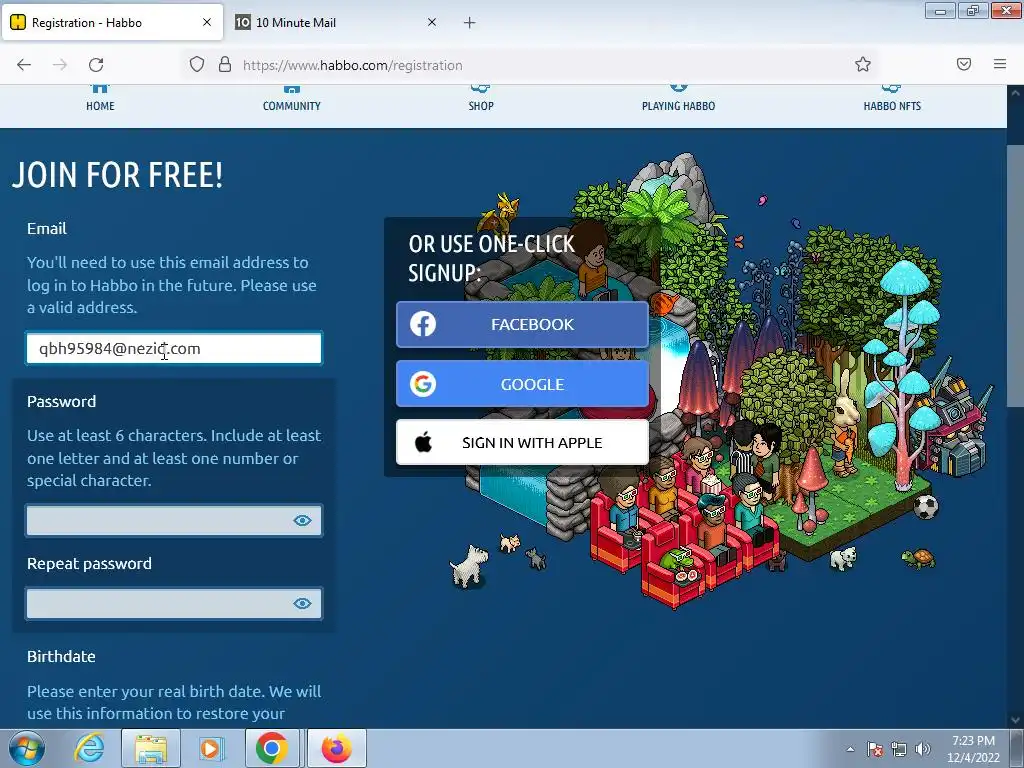Click the OR USE ONE-CLICK SIGNUP heading
This screenshot has height=768, width=1024.
pos(491,258)
